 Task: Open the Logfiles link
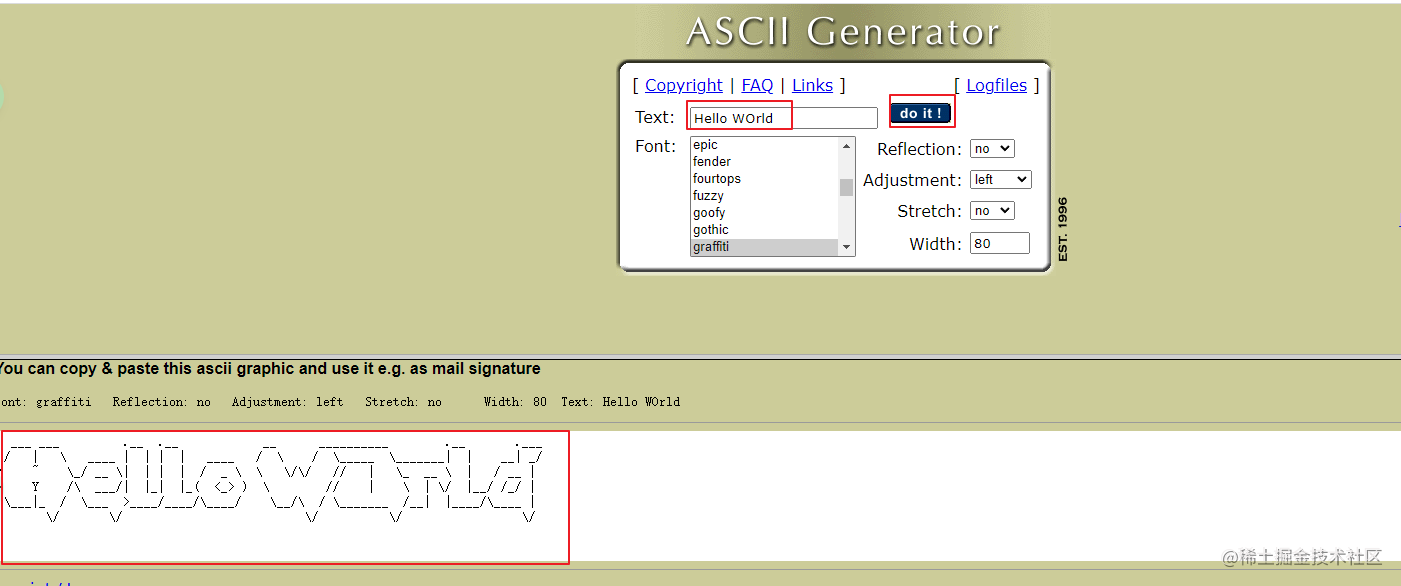coord(996,85)
